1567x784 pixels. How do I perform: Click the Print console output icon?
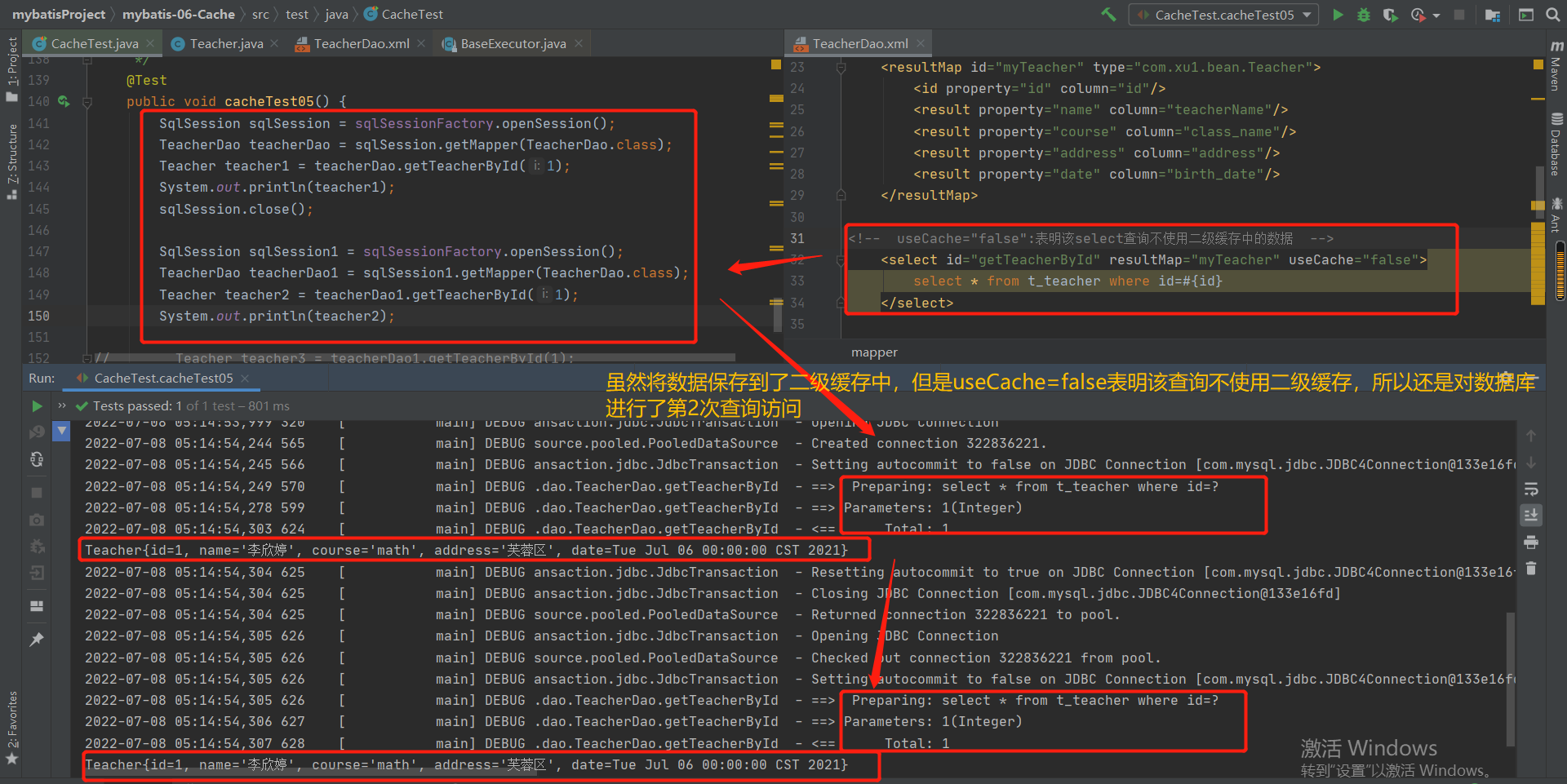tap(1531, 542)
